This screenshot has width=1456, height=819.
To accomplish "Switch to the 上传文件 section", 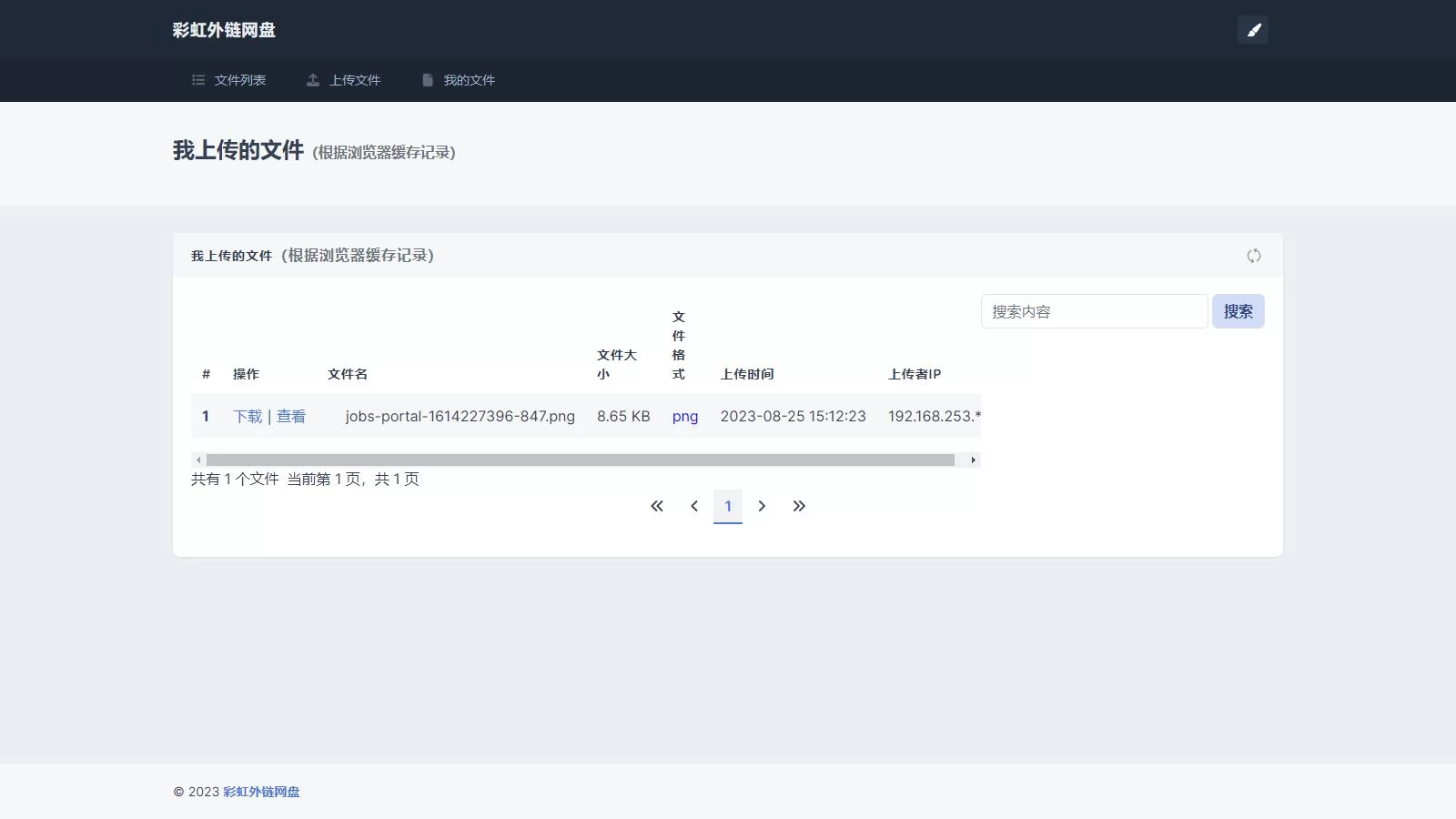I will (356, 80).
